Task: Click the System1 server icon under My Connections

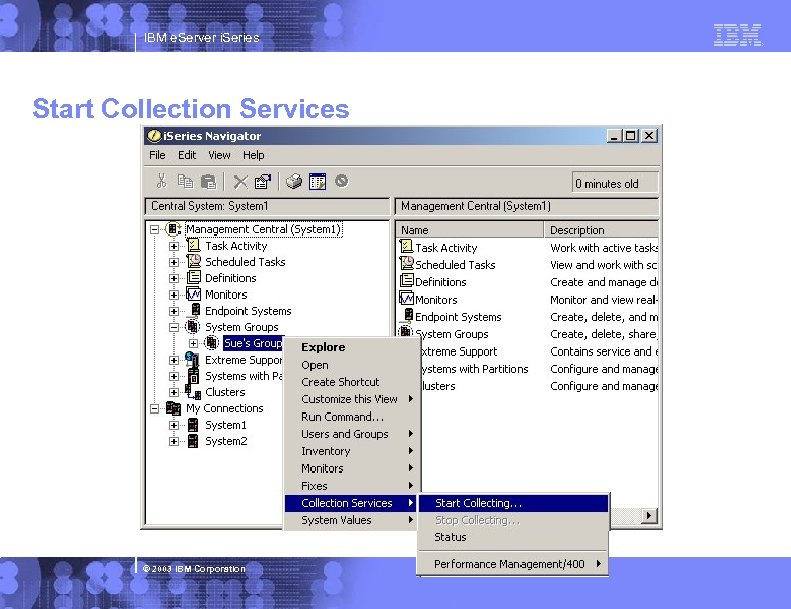Action: click(193, 425)
